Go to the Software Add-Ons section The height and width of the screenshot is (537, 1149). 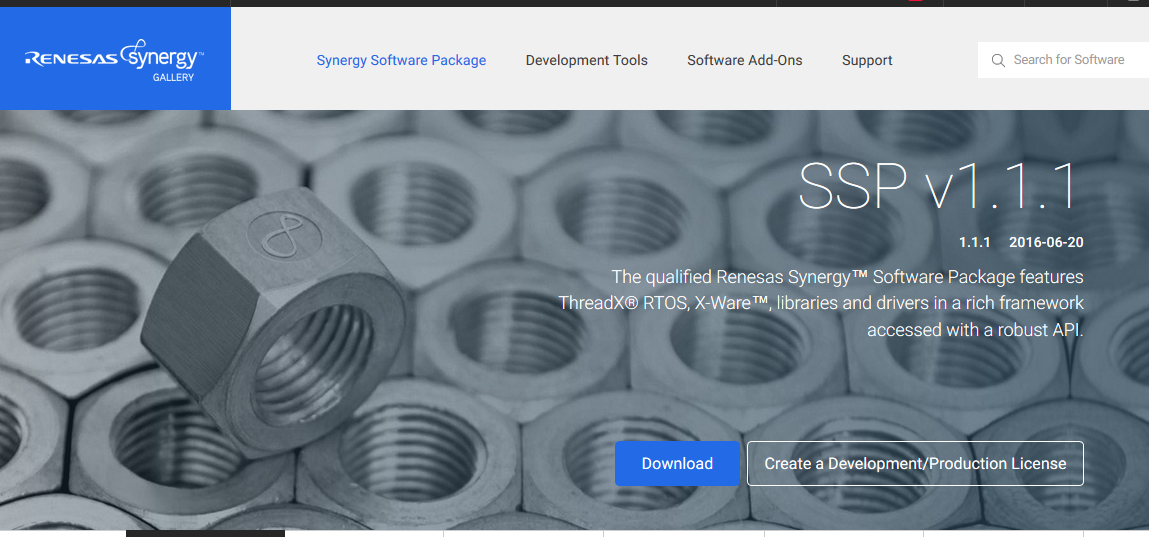pyautogui.click(x=744, y=60)
